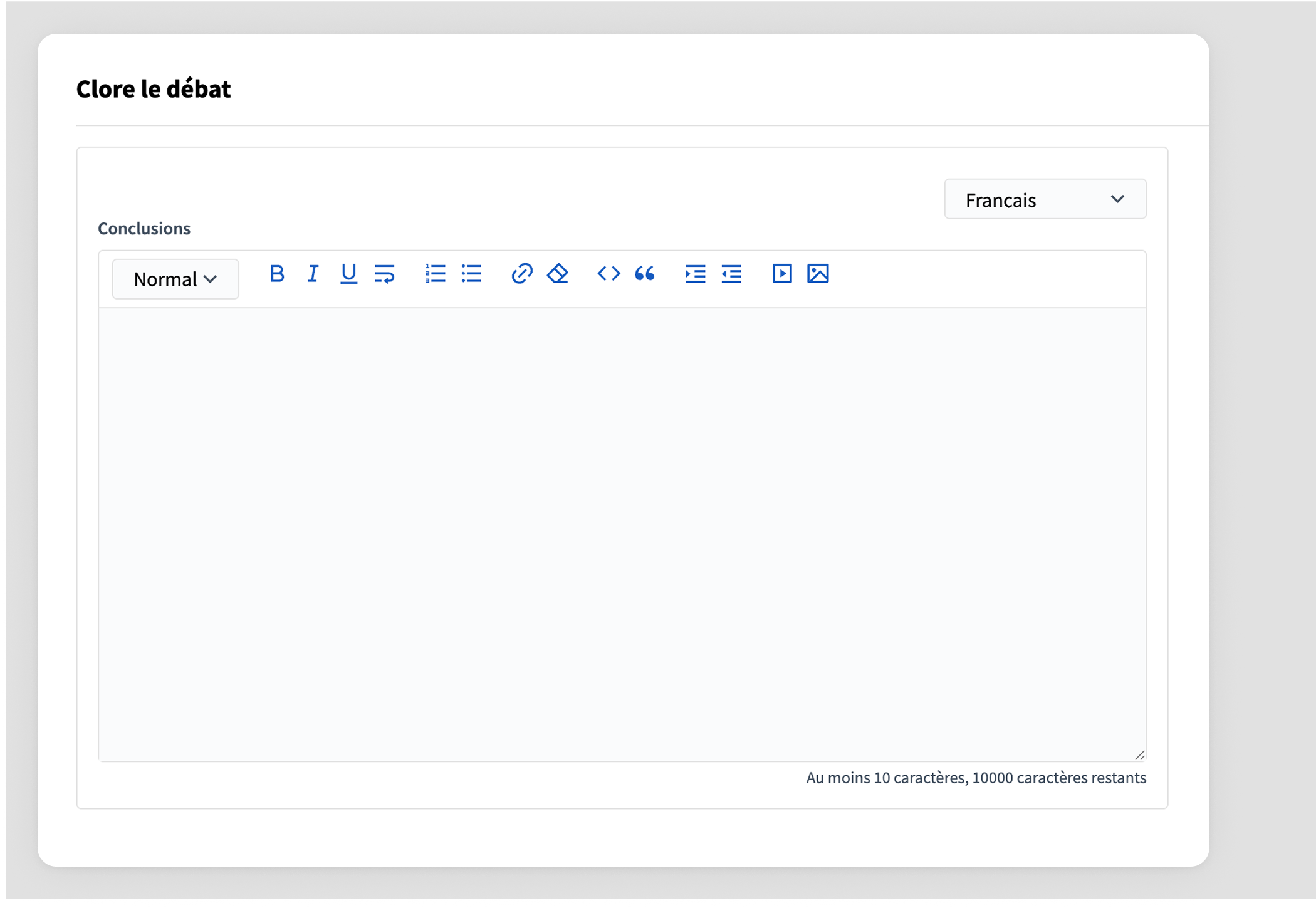Toggle bold formatting in the editor

(276, 274)
